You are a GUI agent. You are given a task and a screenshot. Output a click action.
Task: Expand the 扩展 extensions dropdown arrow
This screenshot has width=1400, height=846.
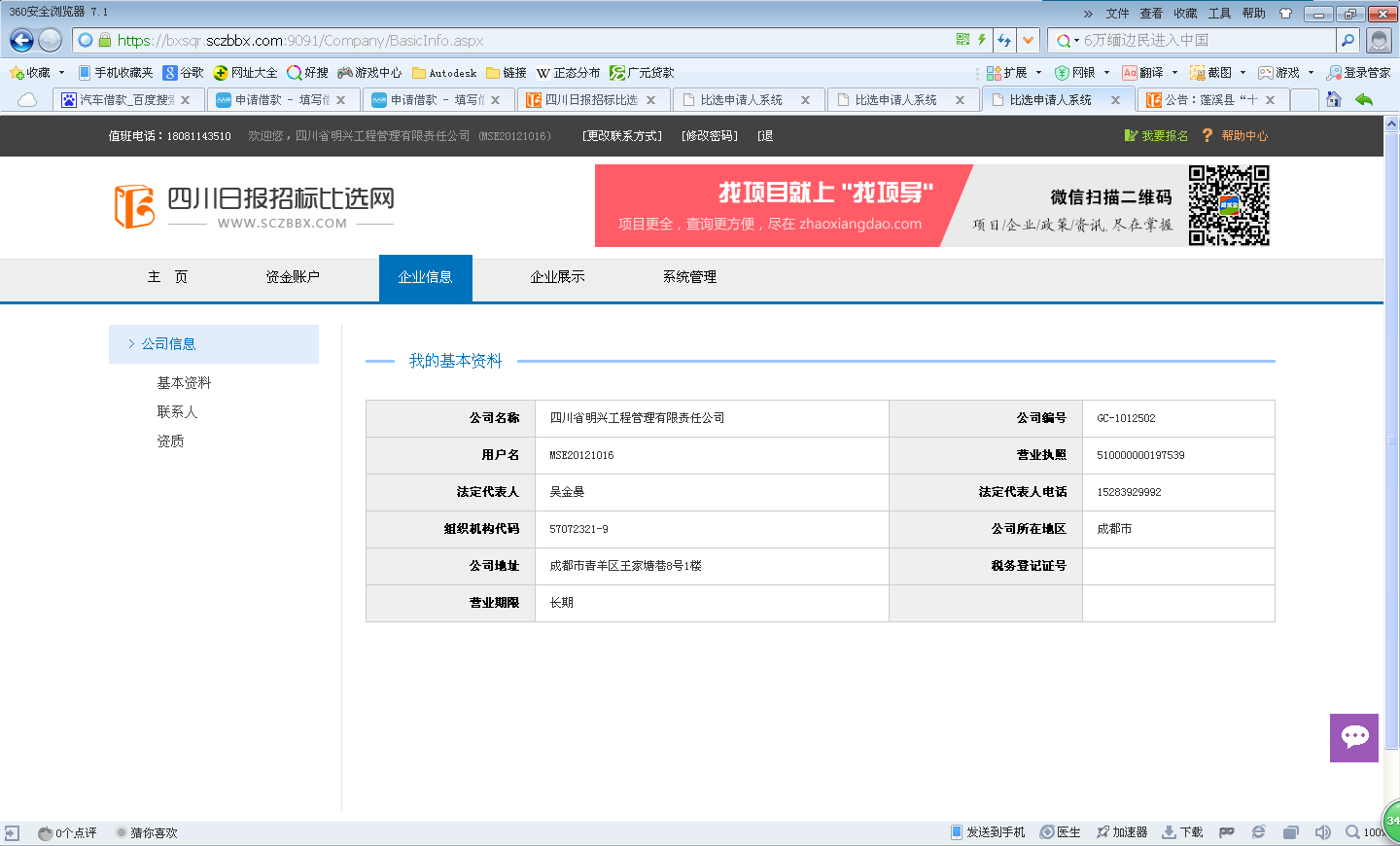[1038, 73]
